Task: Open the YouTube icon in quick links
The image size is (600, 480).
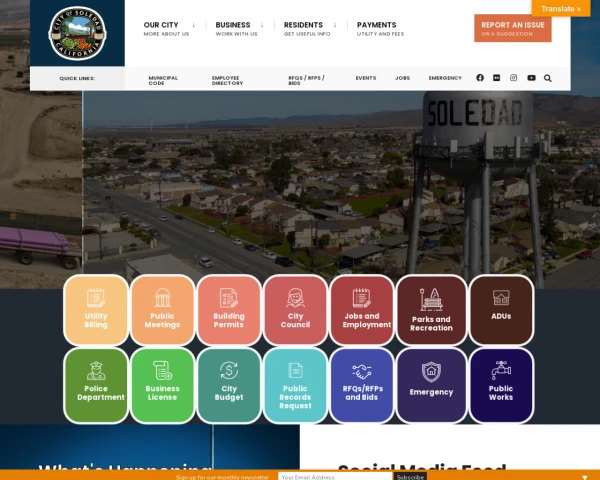Action: point(531,78)
